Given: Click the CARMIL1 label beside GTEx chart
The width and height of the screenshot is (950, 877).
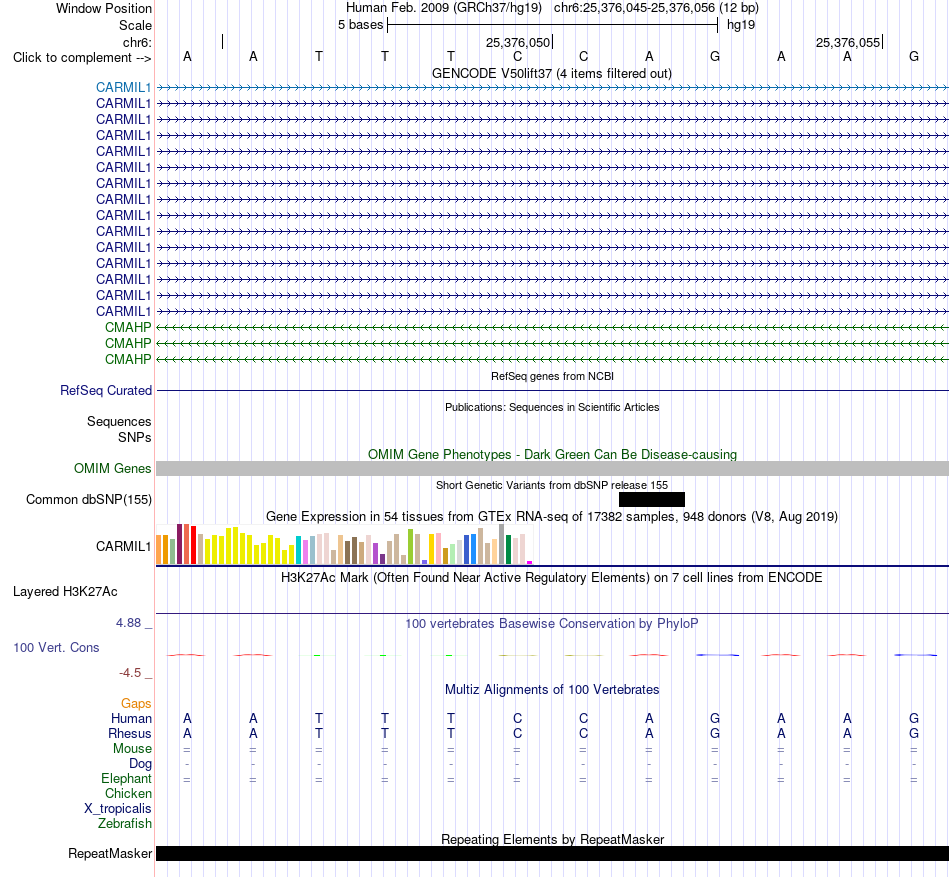Looking at the screenshot, I should tap(123, 546).
